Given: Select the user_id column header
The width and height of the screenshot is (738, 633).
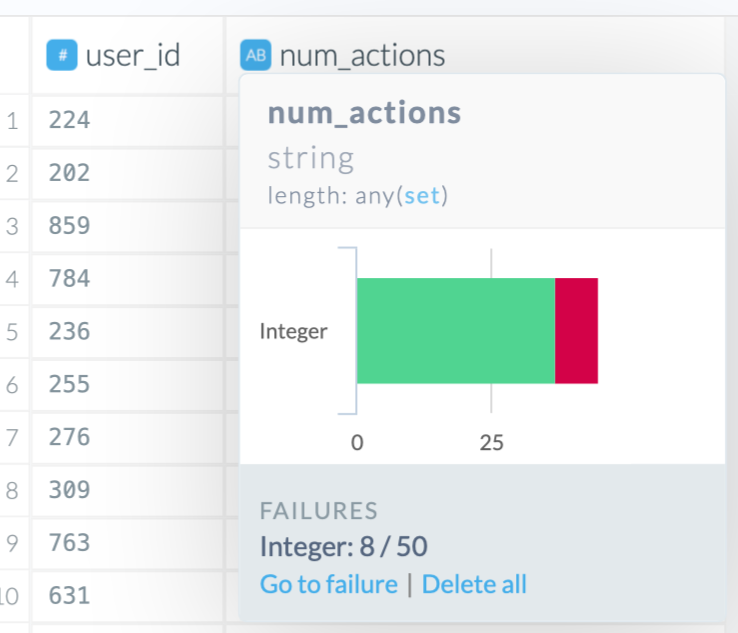Looking at the screenshot, I should pos(132,55).
